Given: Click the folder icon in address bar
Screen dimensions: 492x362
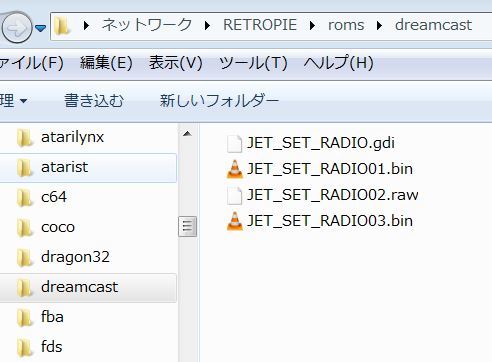Looking at the screenshot, I should 62,26.
